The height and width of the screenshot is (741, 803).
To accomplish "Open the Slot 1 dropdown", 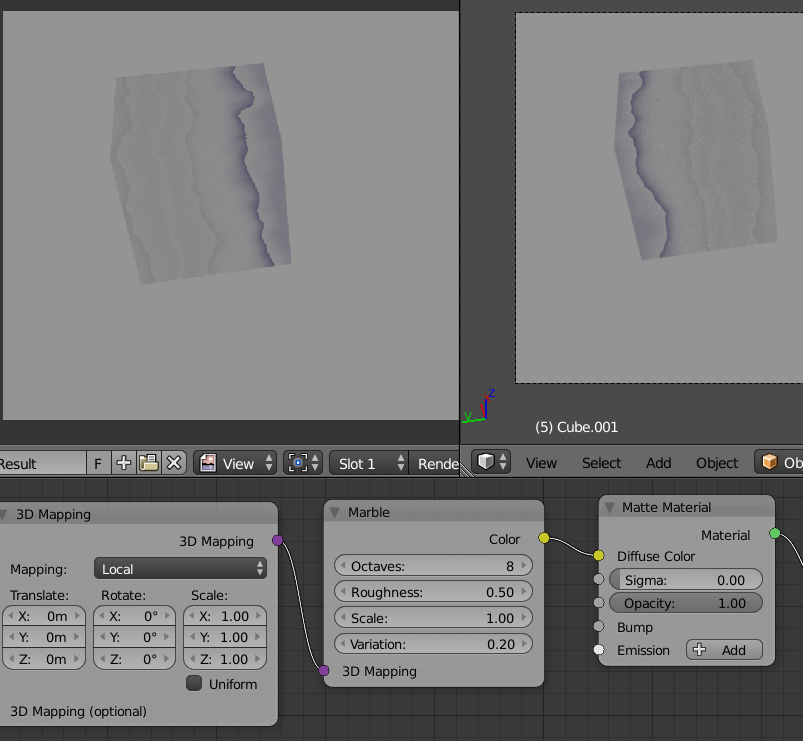I will [x=368, y=463].
